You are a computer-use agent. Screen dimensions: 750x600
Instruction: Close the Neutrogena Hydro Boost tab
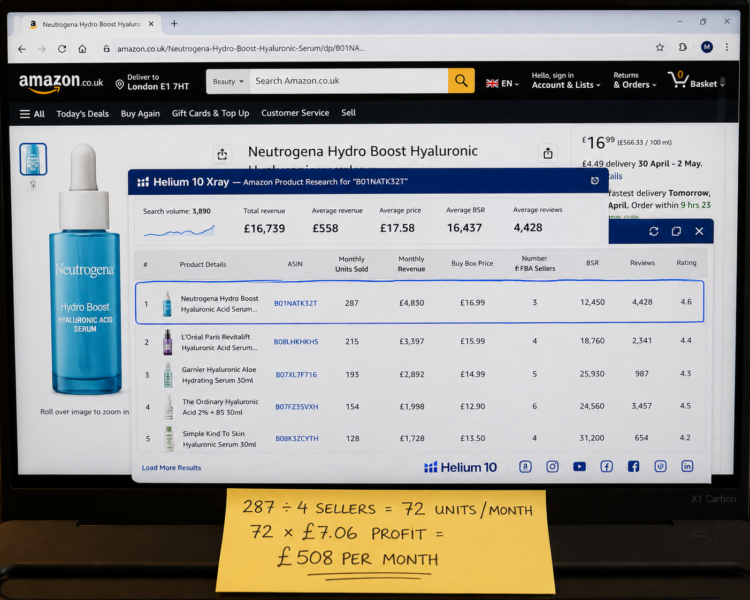(x=151, y=23)
